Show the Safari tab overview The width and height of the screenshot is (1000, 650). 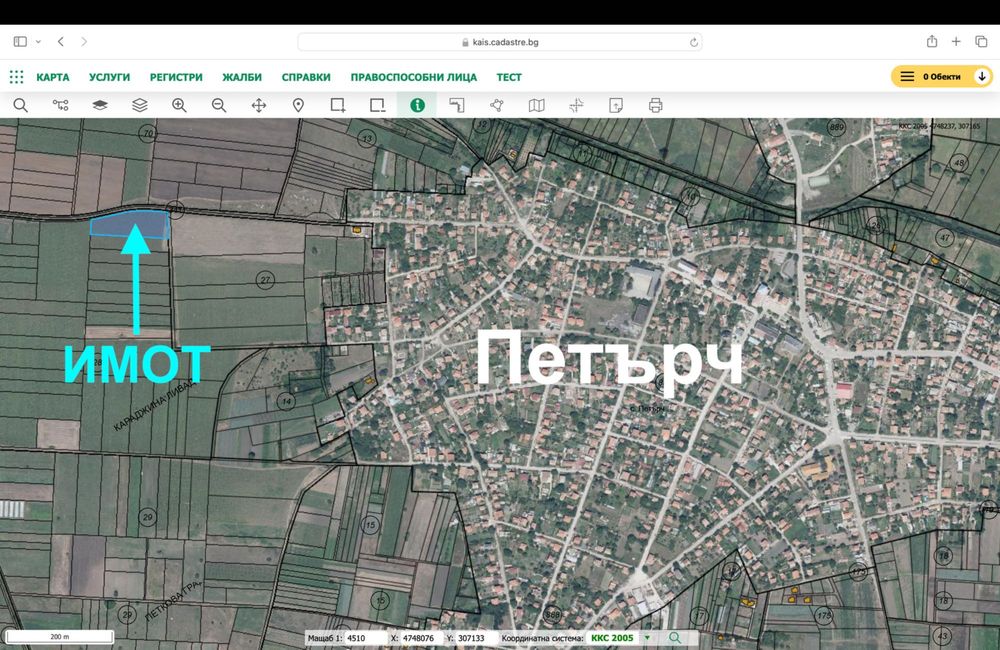(981, 41)
